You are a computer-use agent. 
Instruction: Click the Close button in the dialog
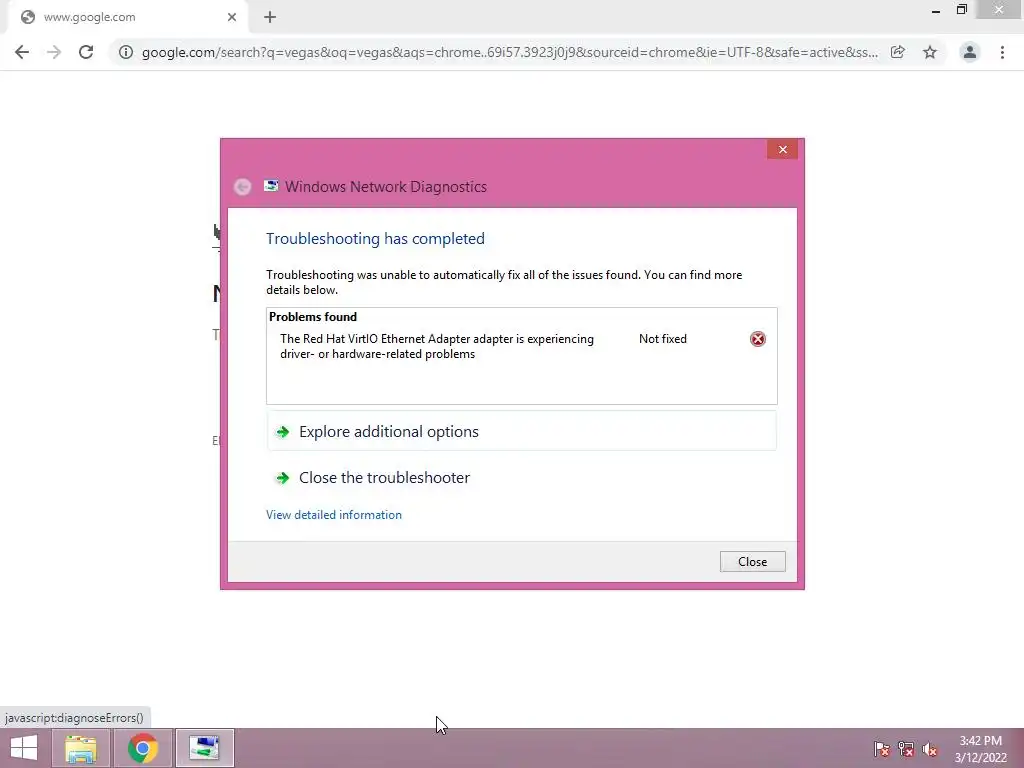(x=752, y=562)
